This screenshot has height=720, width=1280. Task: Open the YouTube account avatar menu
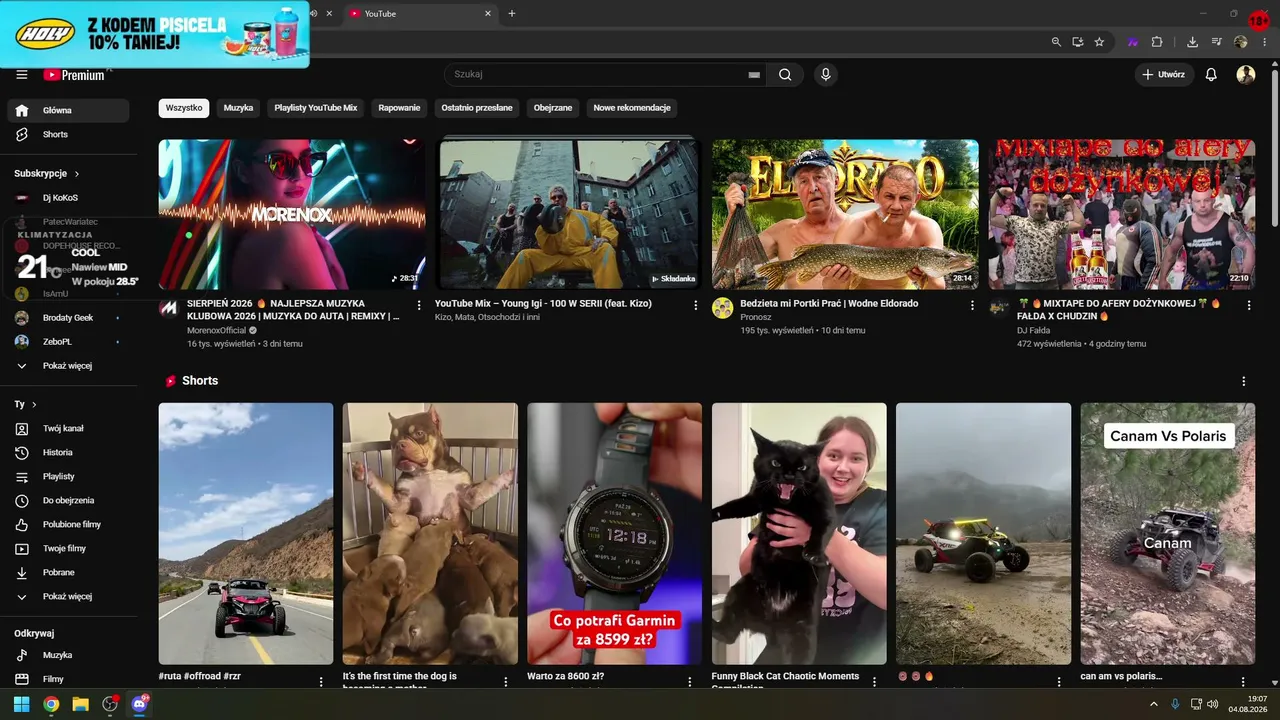[x=1246, y=75]
